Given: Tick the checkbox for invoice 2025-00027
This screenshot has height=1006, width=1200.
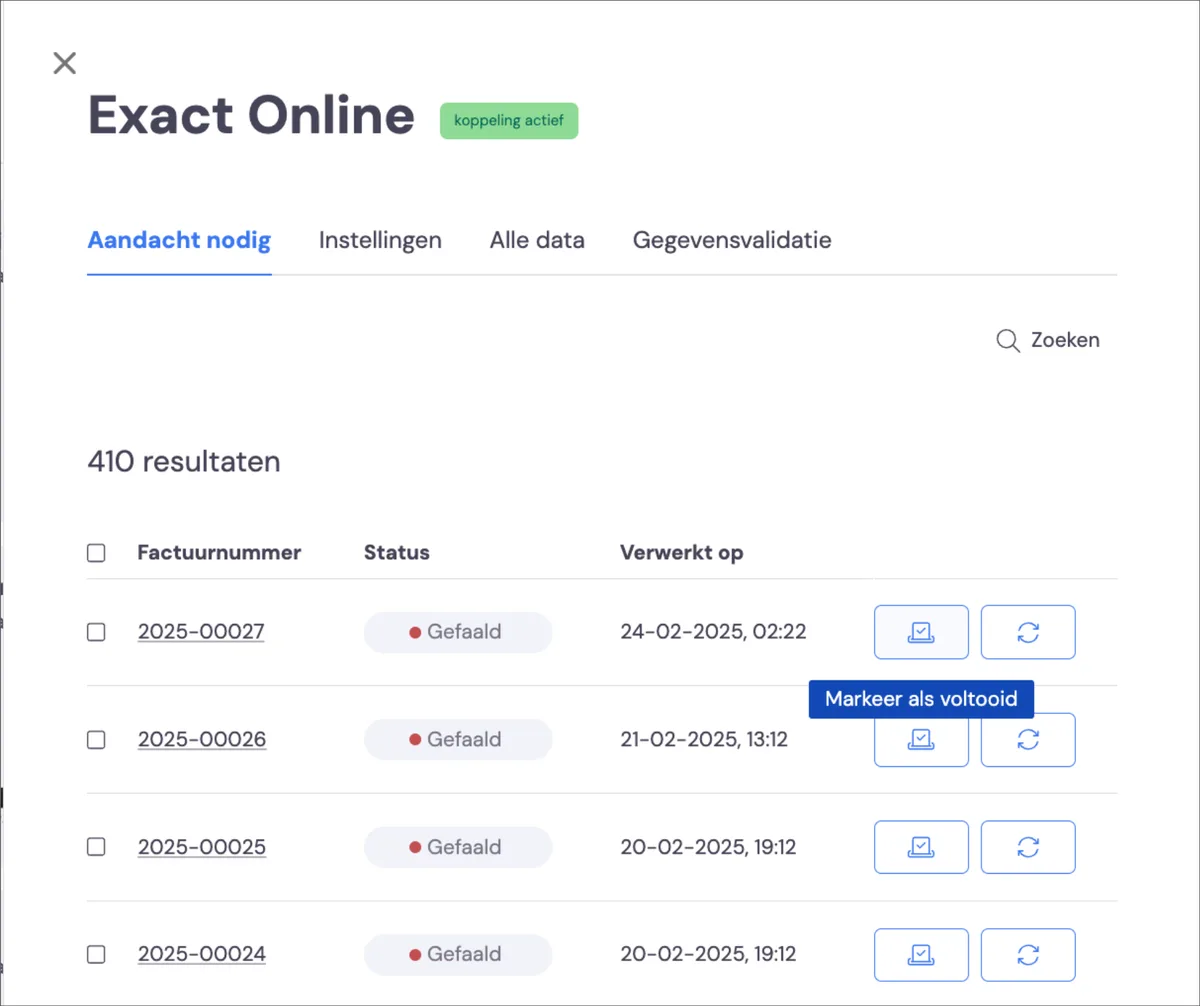Looking at the screenshot, I should (x=96, y=632).
